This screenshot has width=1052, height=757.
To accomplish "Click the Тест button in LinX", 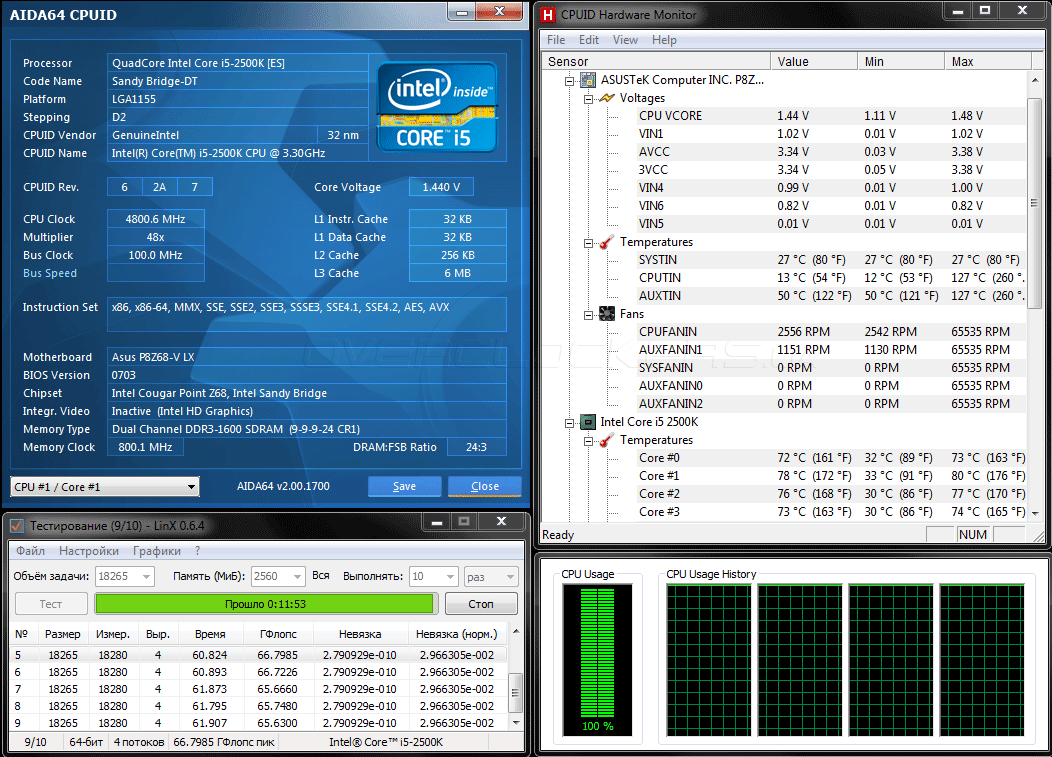I will click(51, 603).
